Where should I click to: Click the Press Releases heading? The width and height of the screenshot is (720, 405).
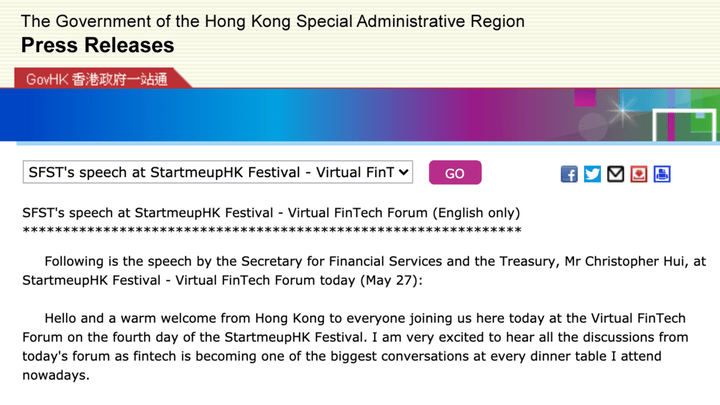[x=97, y=45]
